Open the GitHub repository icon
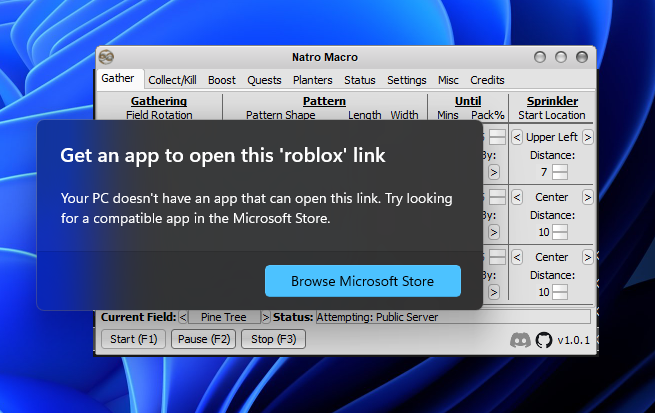Image resolution: width=655 pixels, height=413 pixels. (544, 340)
